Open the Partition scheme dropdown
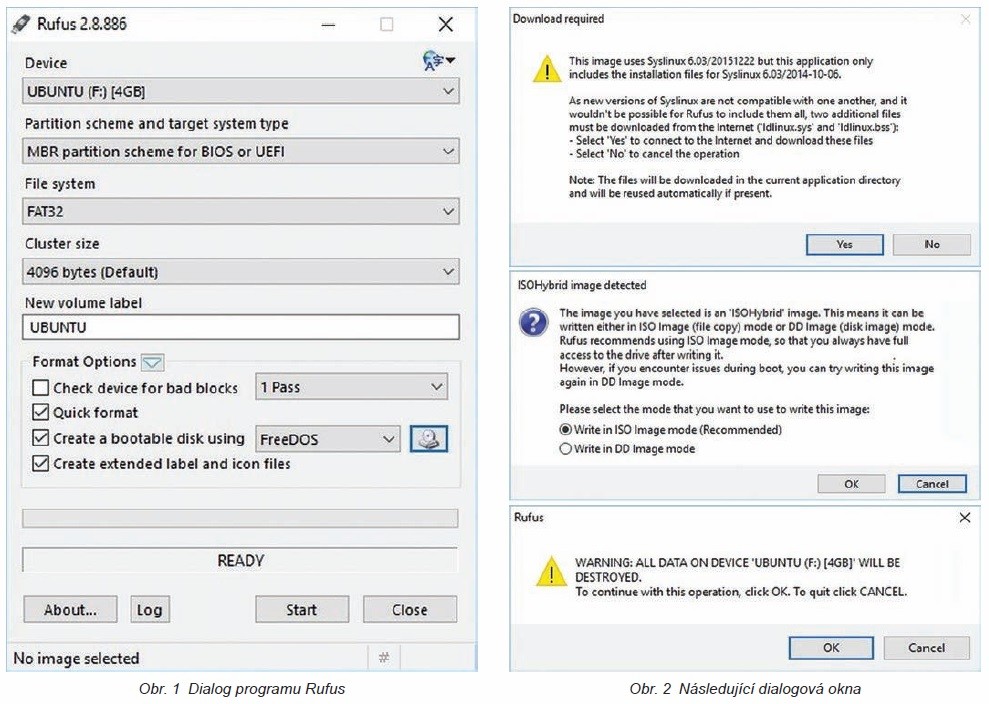 click(240, 151)
